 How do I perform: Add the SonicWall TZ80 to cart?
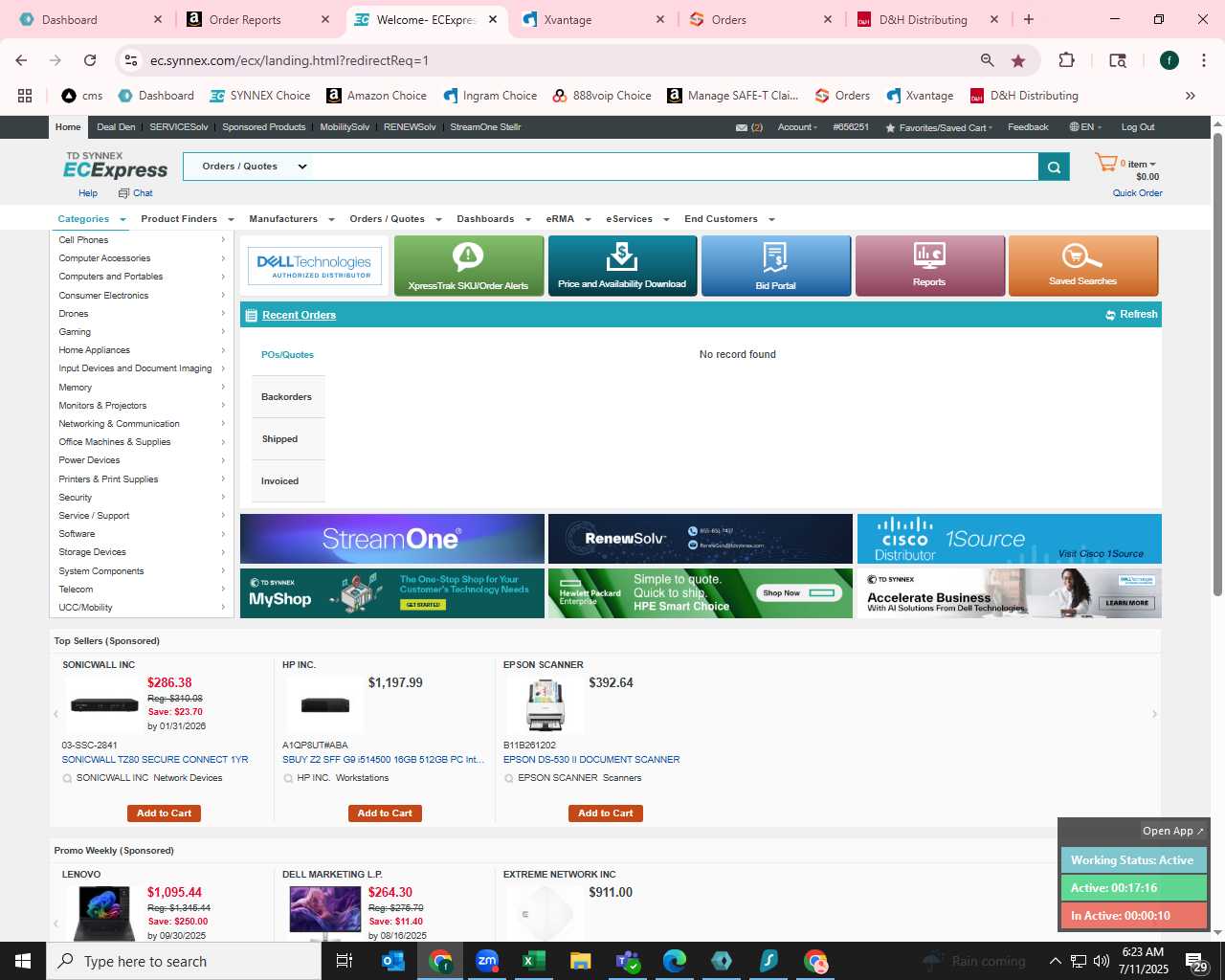pyautogui.click(x=164, y=813)
